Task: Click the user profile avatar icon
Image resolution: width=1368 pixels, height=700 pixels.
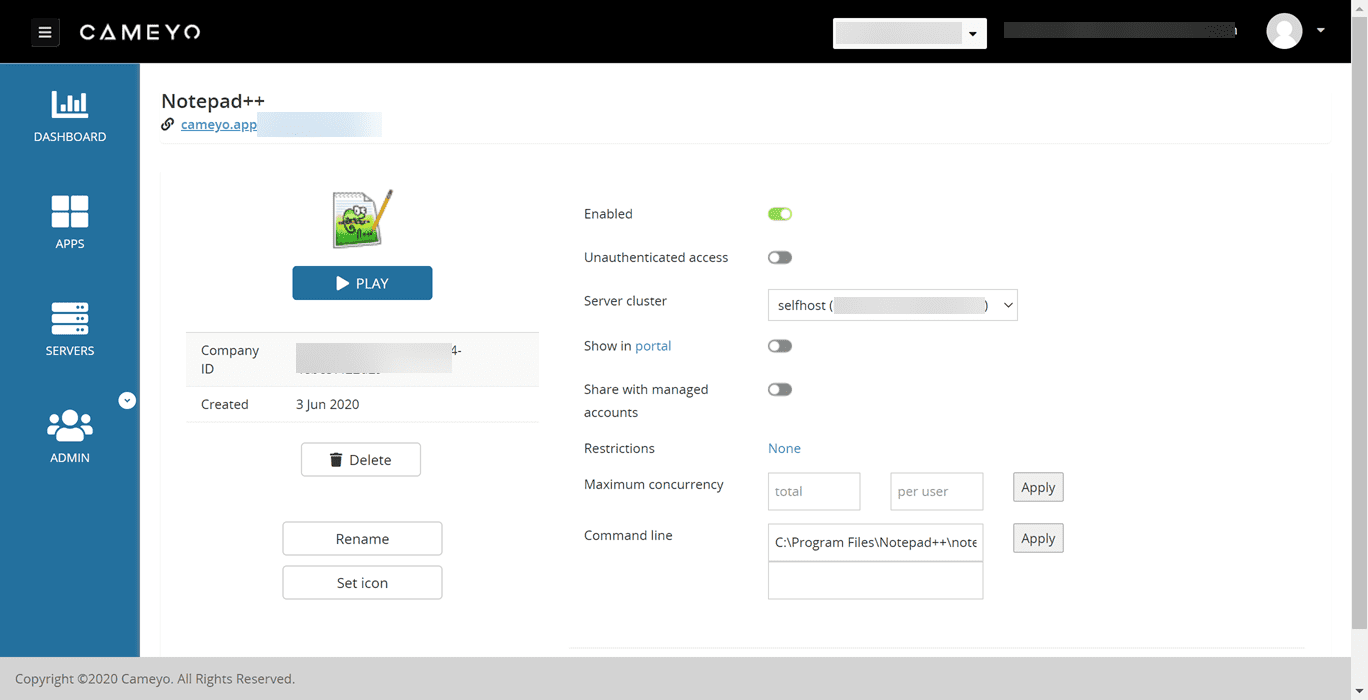Action: 1285,31
